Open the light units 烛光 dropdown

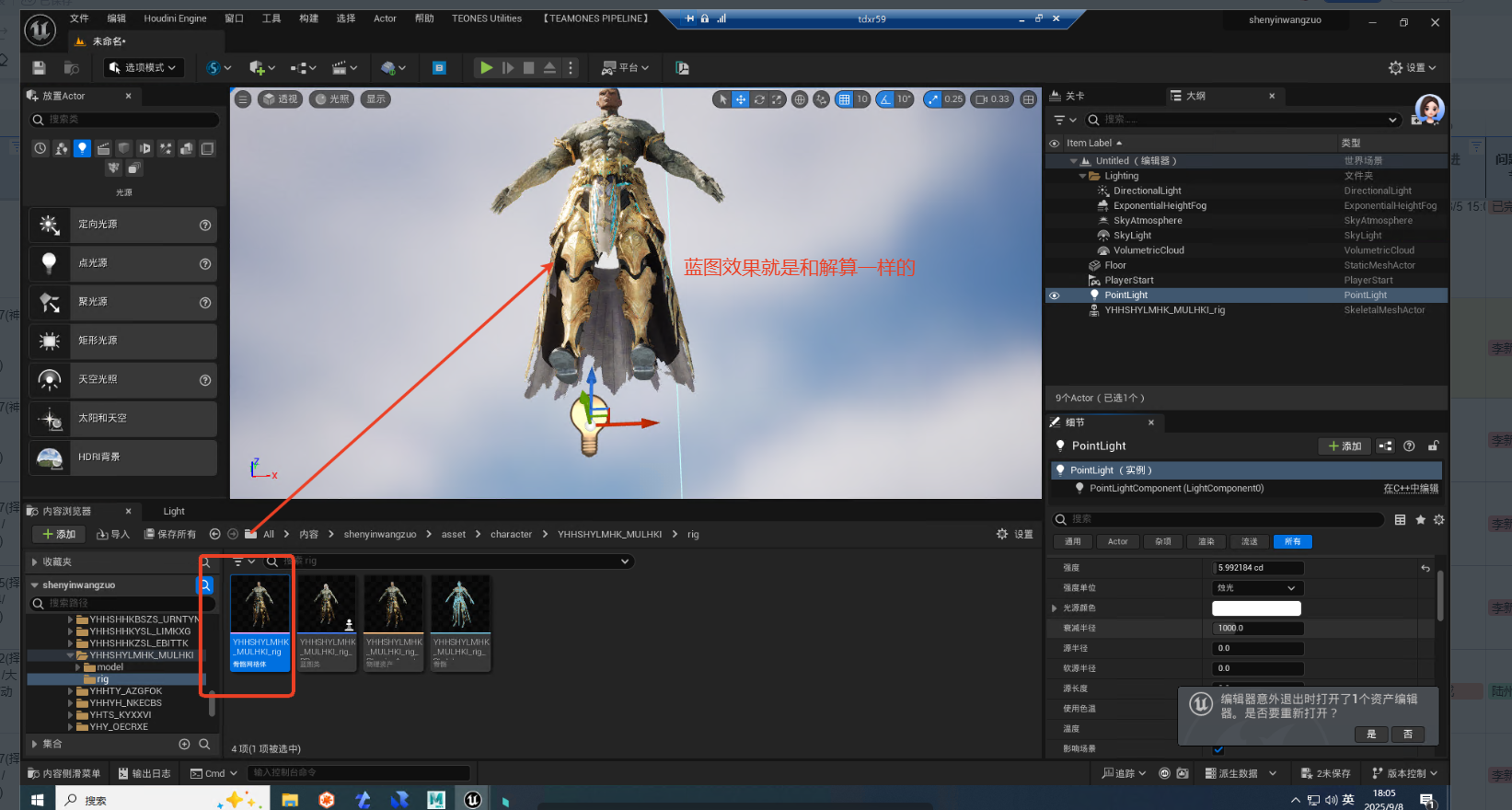[x=1257, y=588]
